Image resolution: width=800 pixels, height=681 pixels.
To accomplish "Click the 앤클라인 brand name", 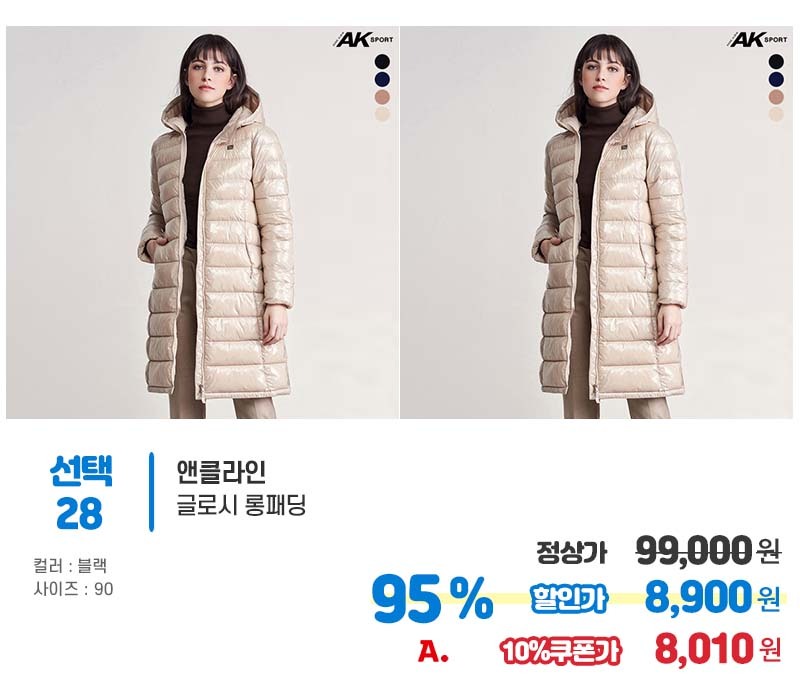I will tap(221, 472).
